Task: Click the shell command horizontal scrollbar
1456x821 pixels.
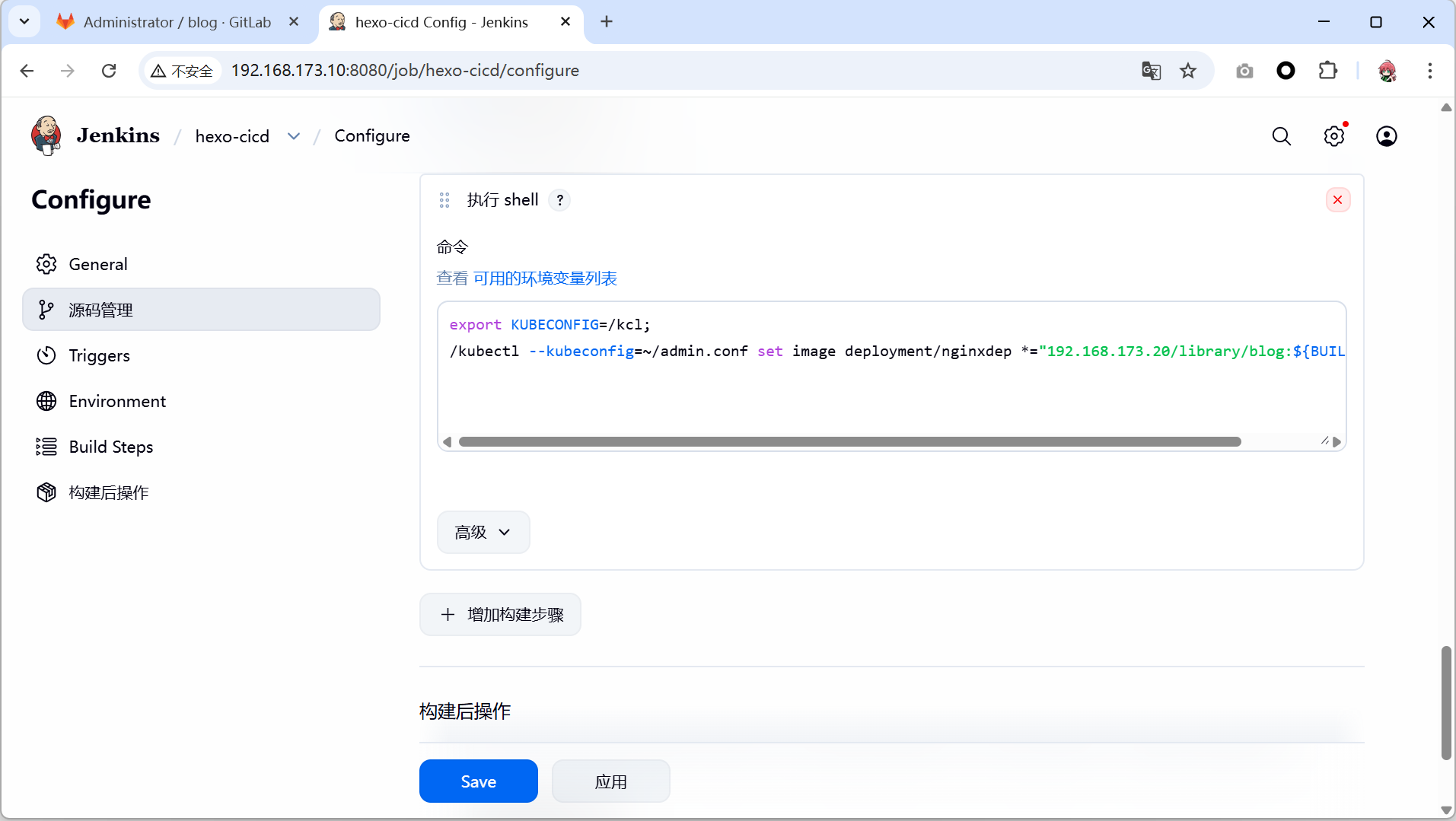Action: pos(849,442)
